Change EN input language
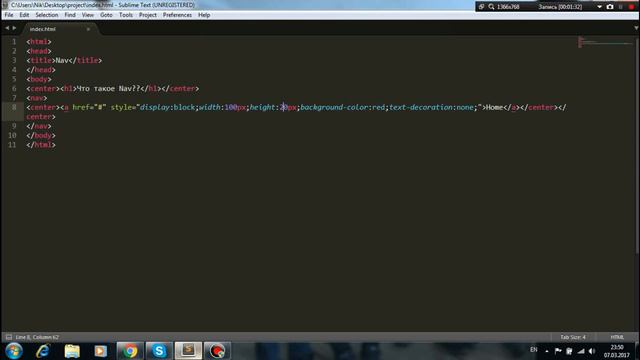The height and width of the screenshot is (360, 640). [x=533, y=350]
